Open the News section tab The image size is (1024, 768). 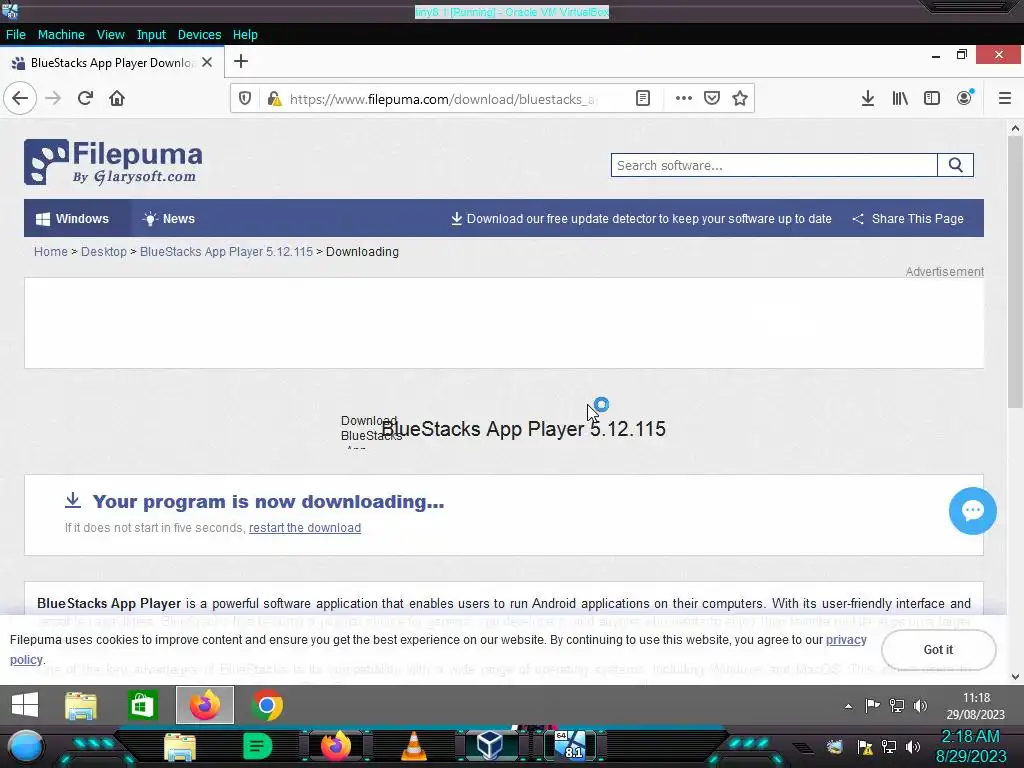pos(169,219)
